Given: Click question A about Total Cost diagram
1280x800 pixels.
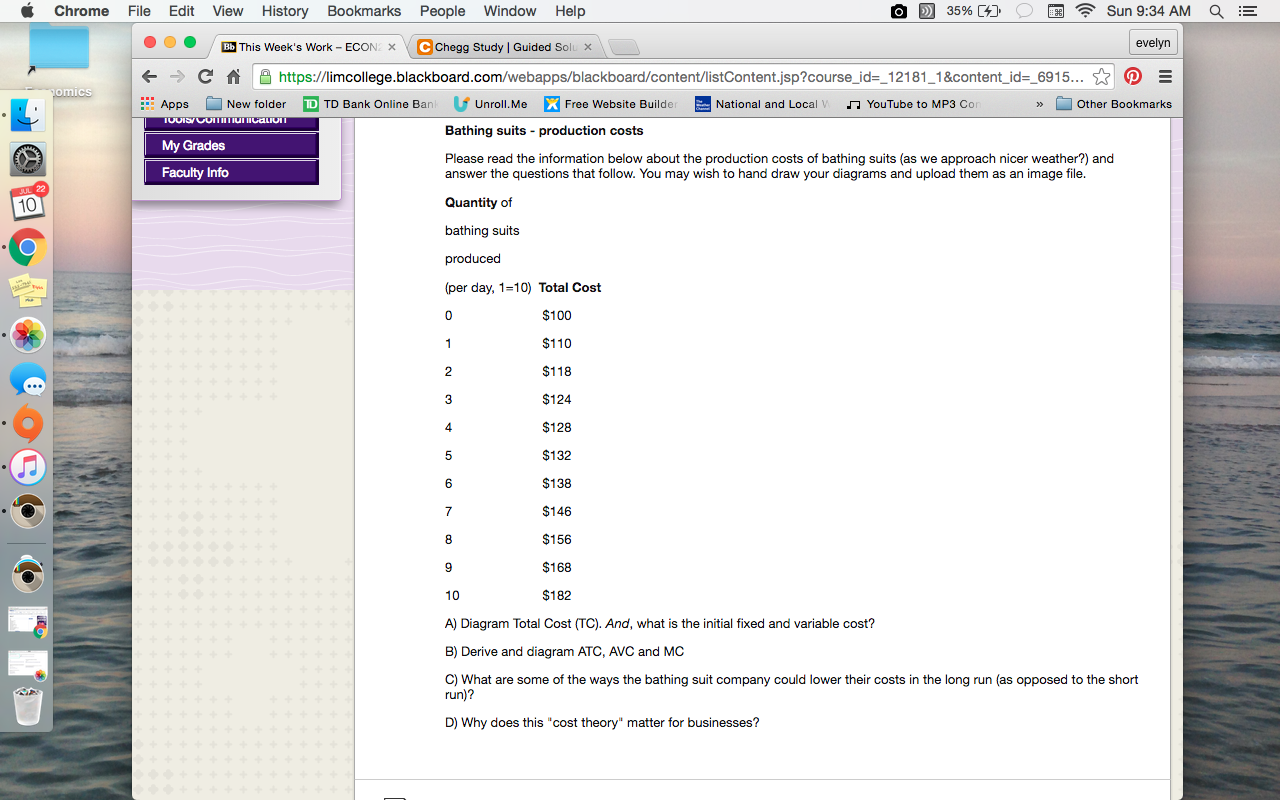Looking at the screenshot, I should (x=660, y=623).
